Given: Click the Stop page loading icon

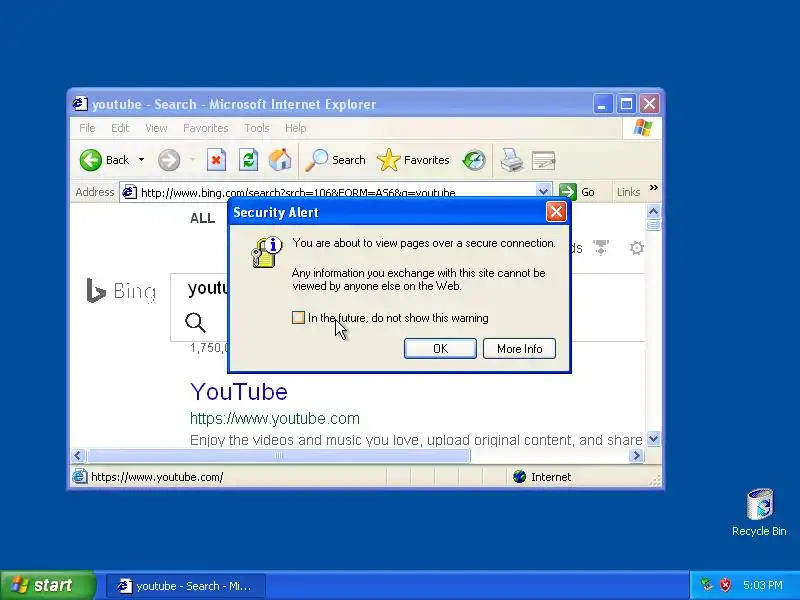Looking at the screenshot, I should point(216,160).
